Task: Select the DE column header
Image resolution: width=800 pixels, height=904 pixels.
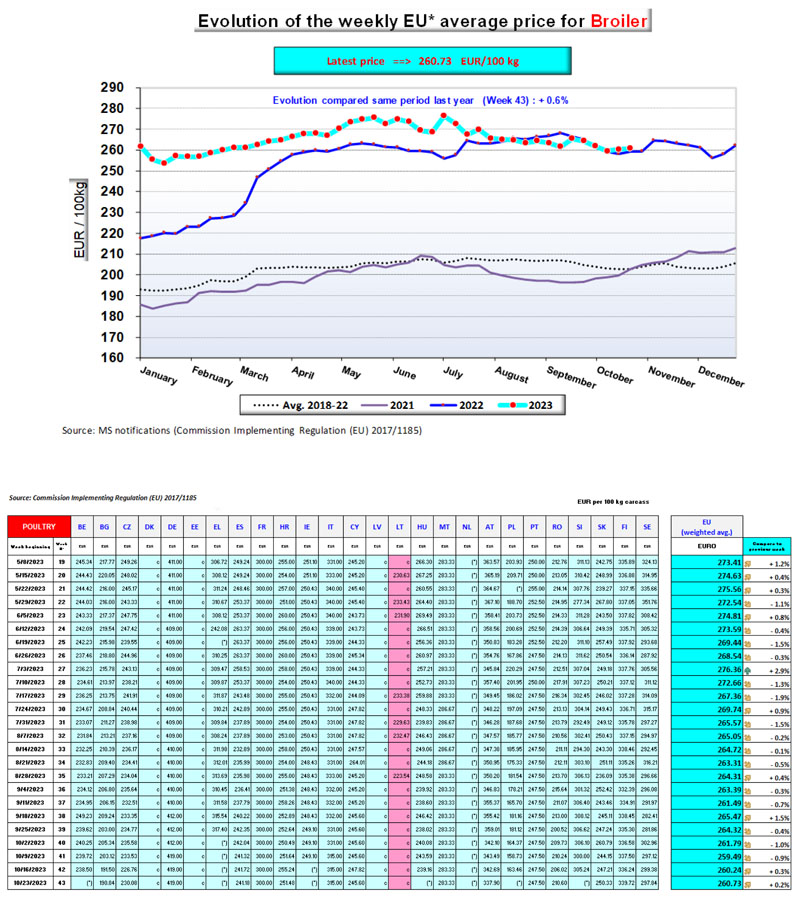Action: coord(172,526)
